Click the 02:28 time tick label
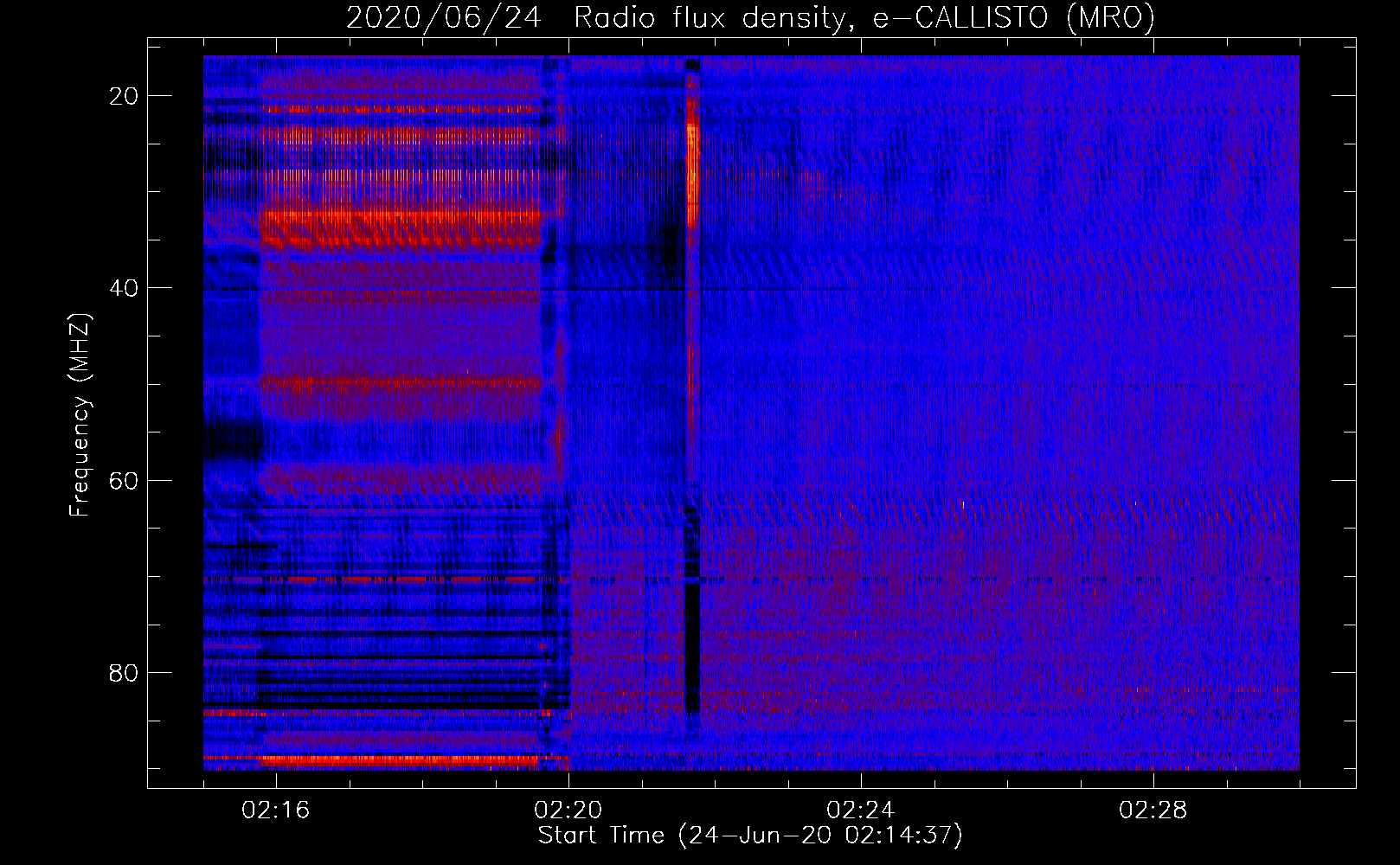 pos(1153,811)
